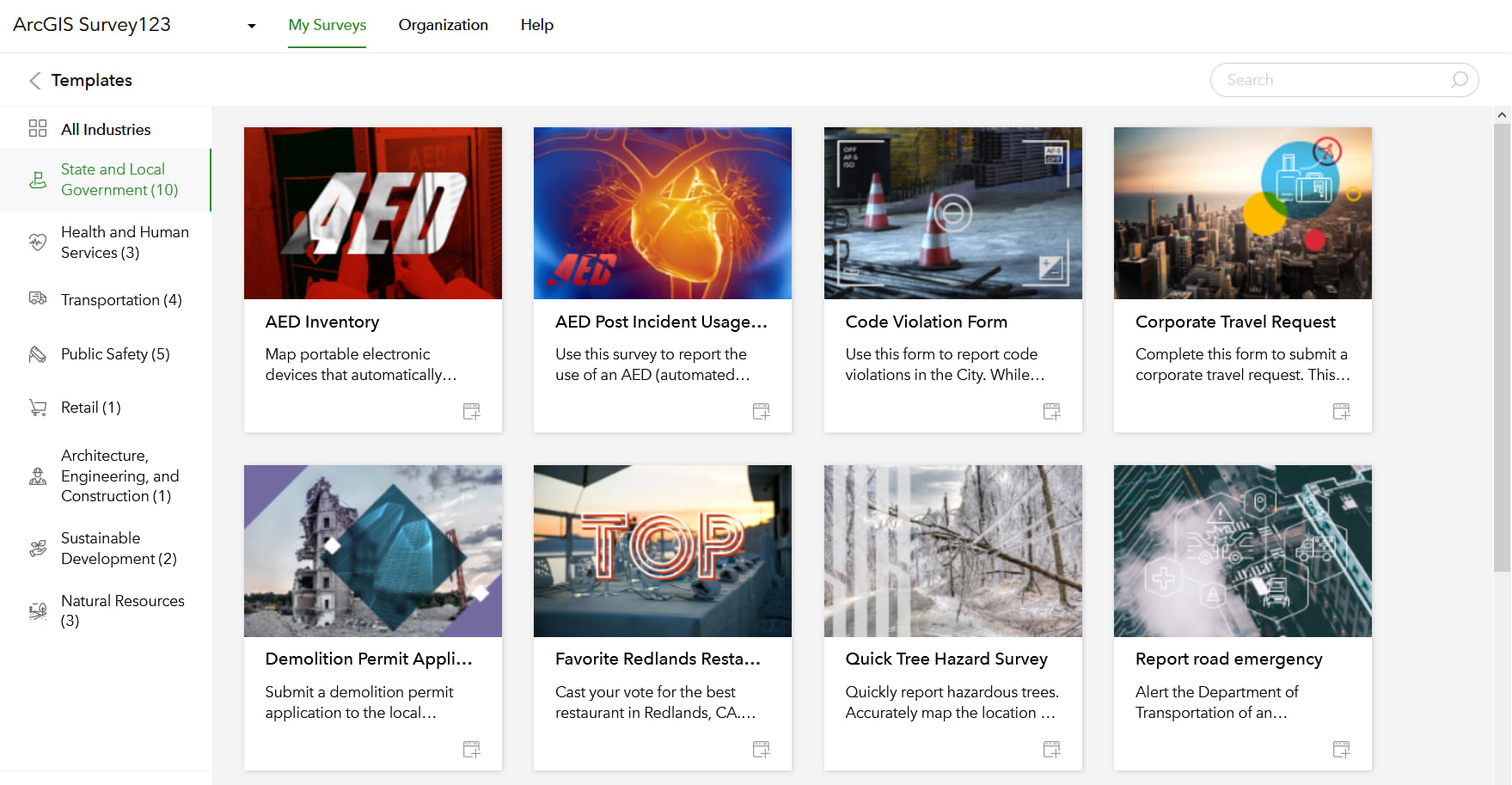The width and height of the screenshot is (1512, 785).
Task: Click the Health and Human Services heart icon
Action: point(36,242)
